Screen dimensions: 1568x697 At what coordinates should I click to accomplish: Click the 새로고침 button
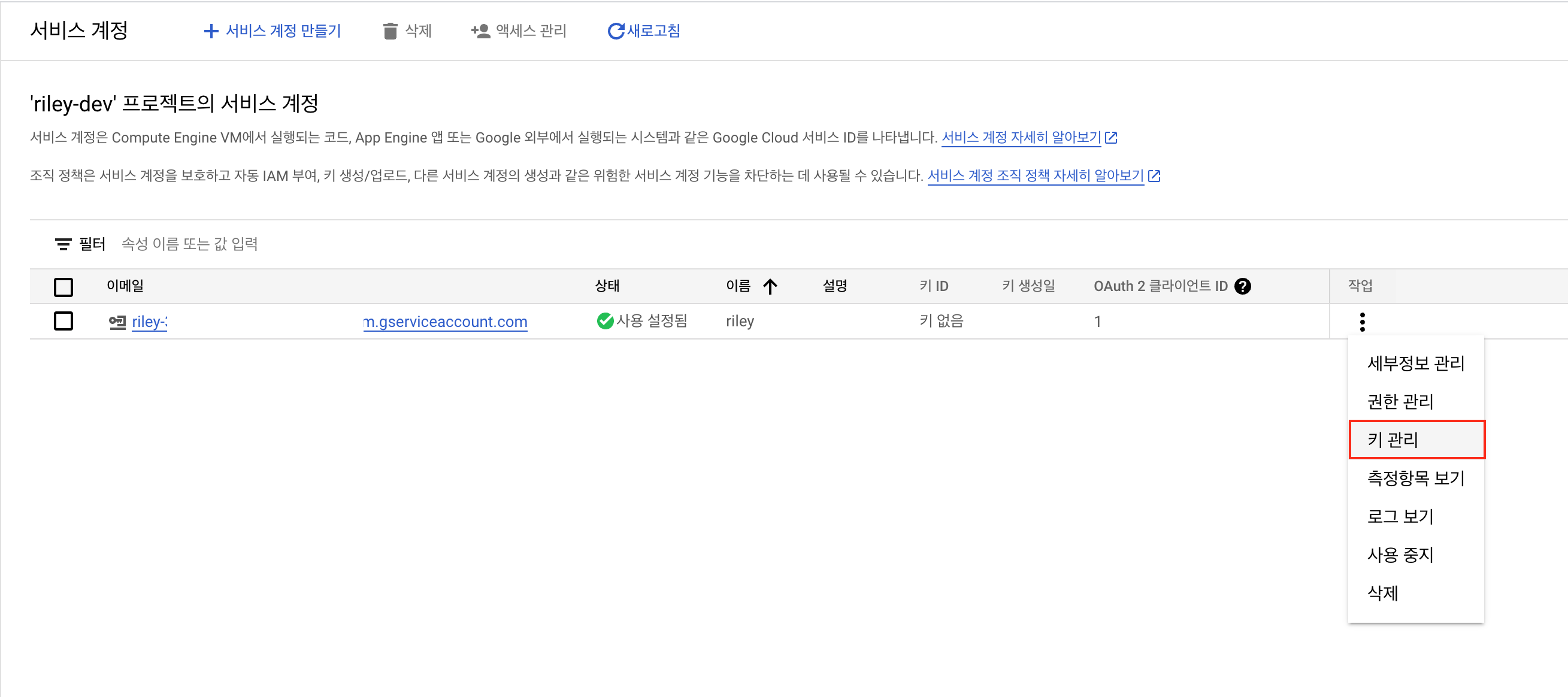tap(644, 31)
